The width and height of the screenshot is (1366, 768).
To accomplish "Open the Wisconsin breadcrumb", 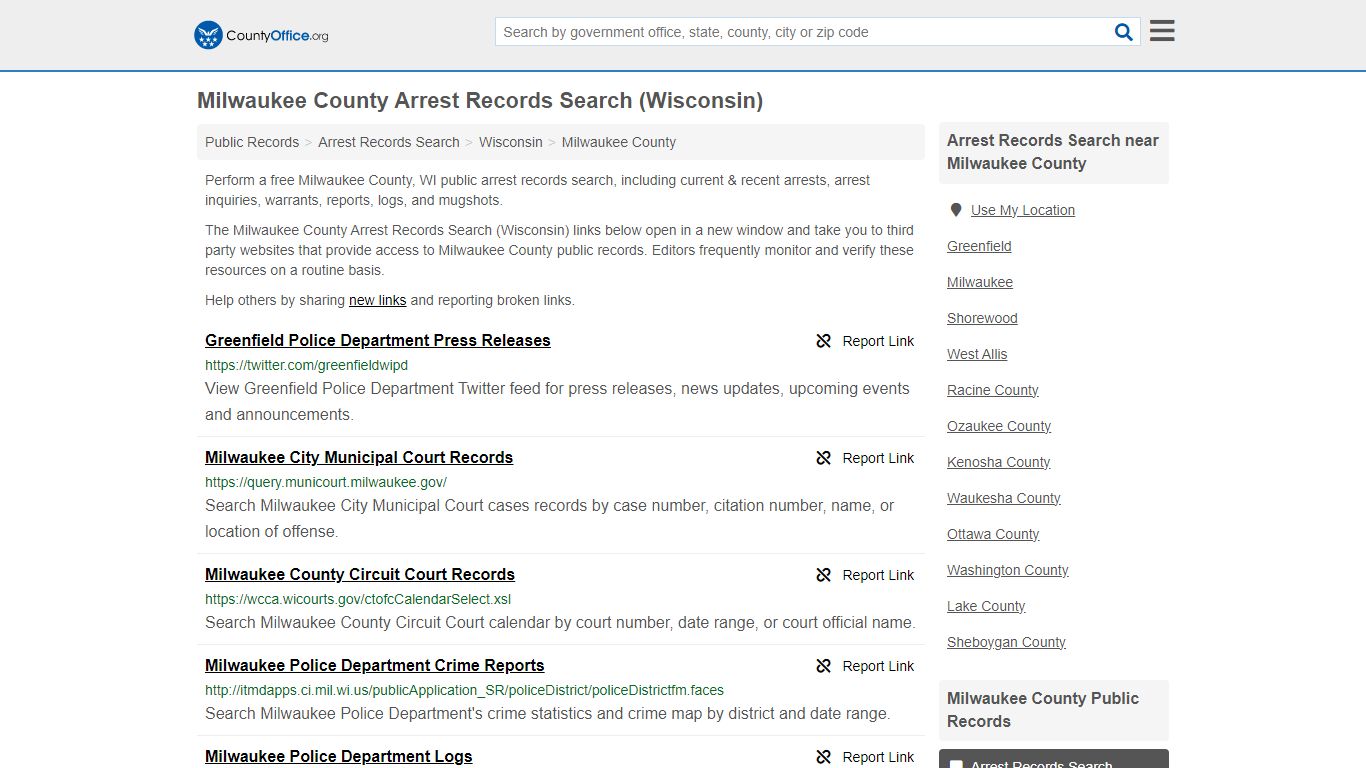I will point(511,142).
